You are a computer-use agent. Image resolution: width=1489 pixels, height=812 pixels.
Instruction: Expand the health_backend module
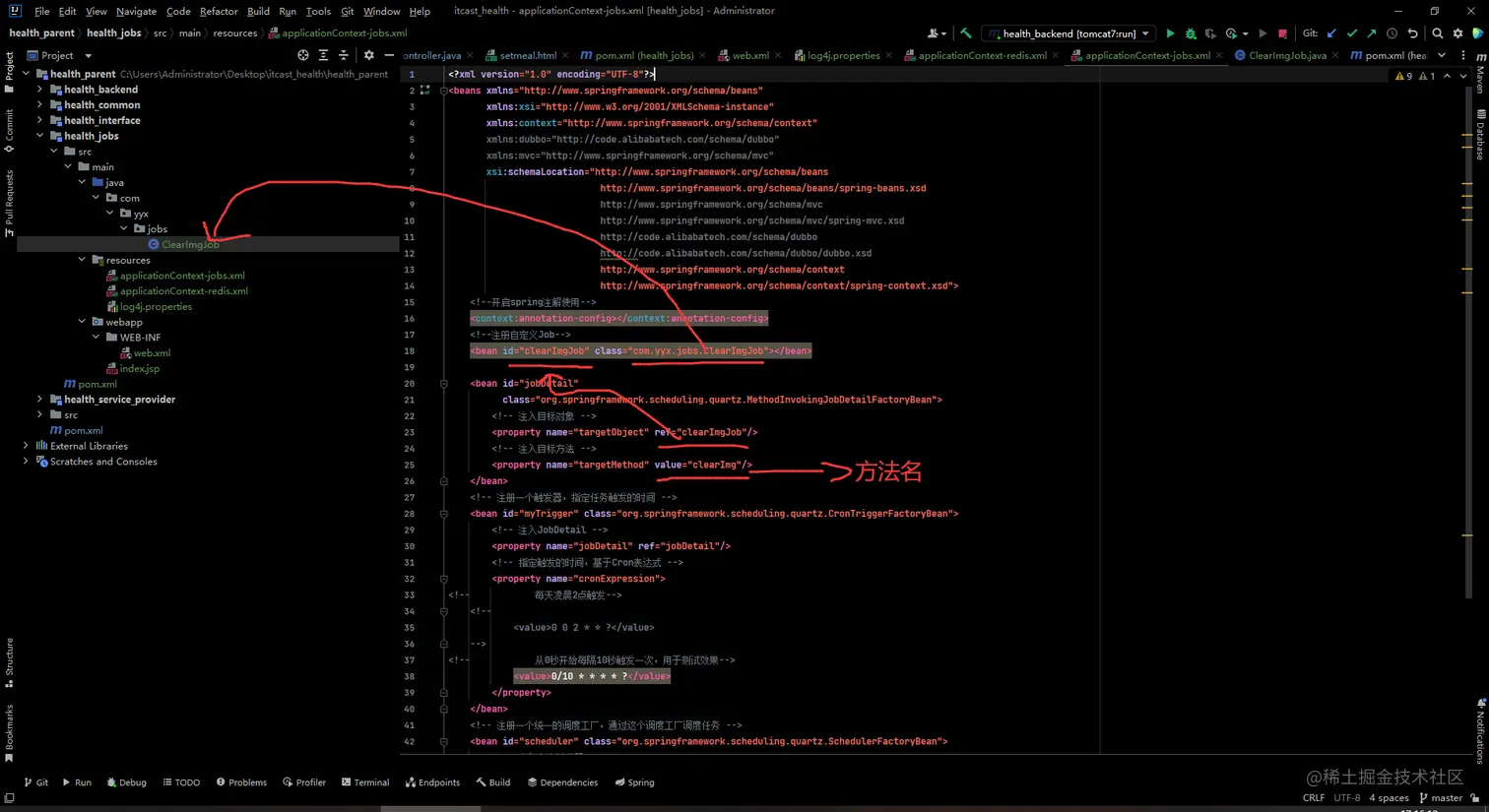click(39, 90)
